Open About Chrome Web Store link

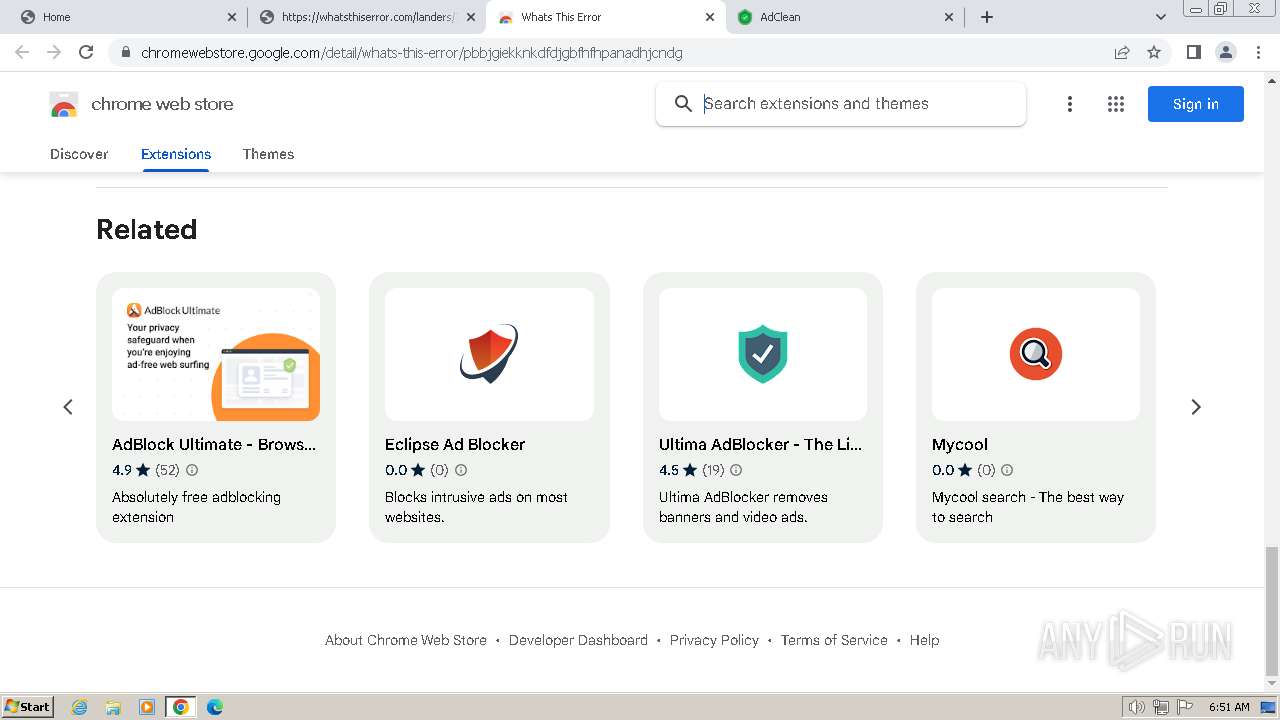406,640
